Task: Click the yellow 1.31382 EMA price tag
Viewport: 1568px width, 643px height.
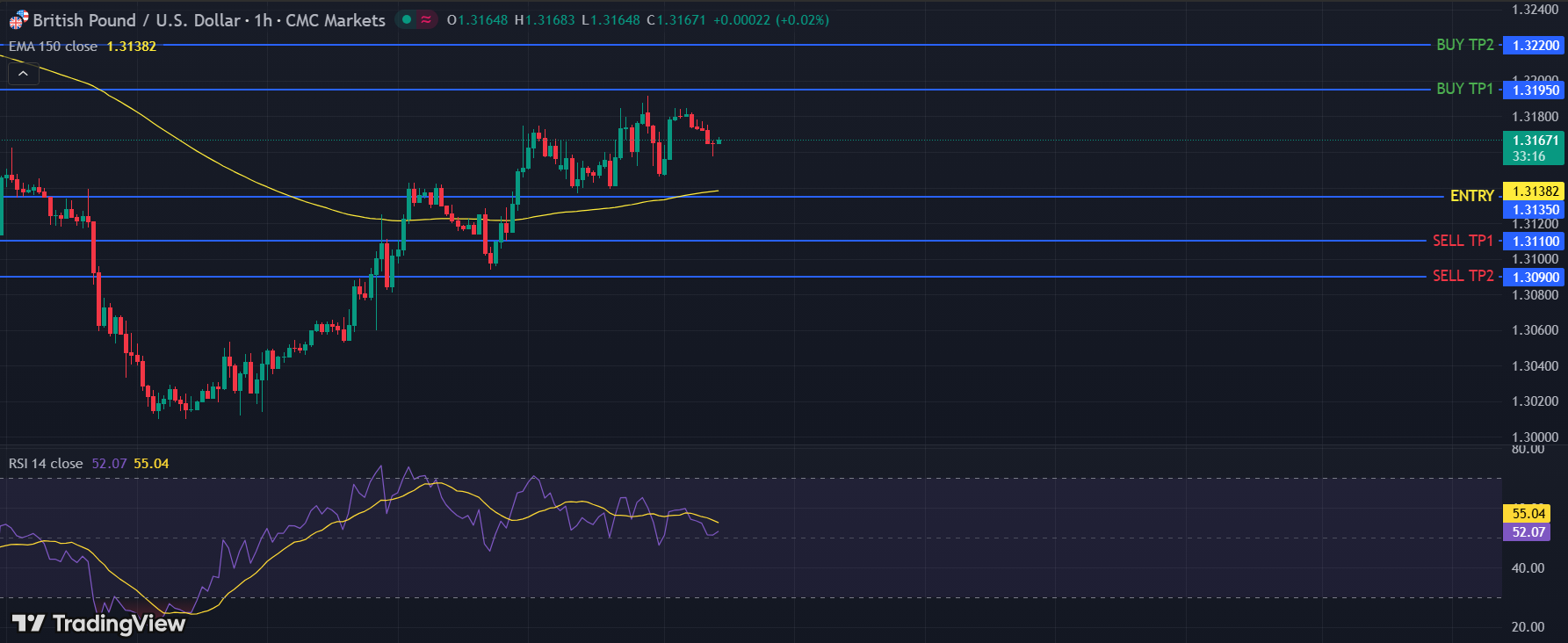Action: pyautogui.click(x=1535, y=191)
